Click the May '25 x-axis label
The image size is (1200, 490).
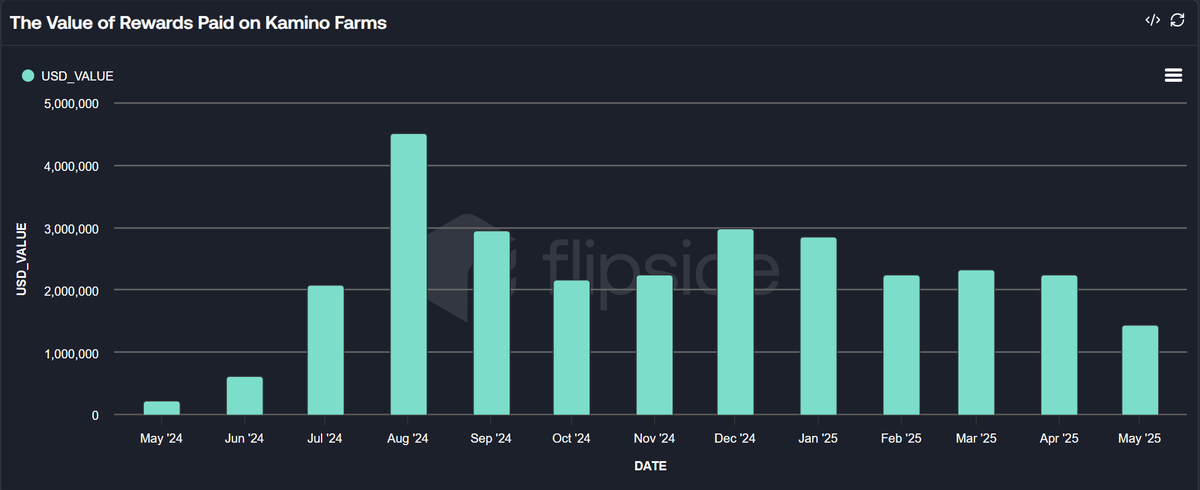click(x=1140, y=439)
